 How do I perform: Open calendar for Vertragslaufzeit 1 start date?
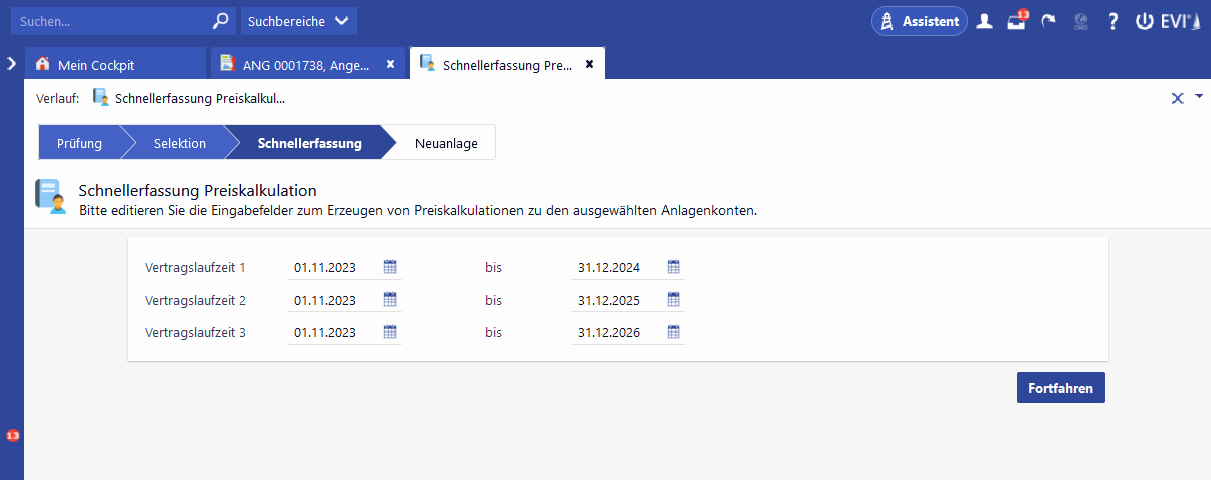[x=391, y=267]
